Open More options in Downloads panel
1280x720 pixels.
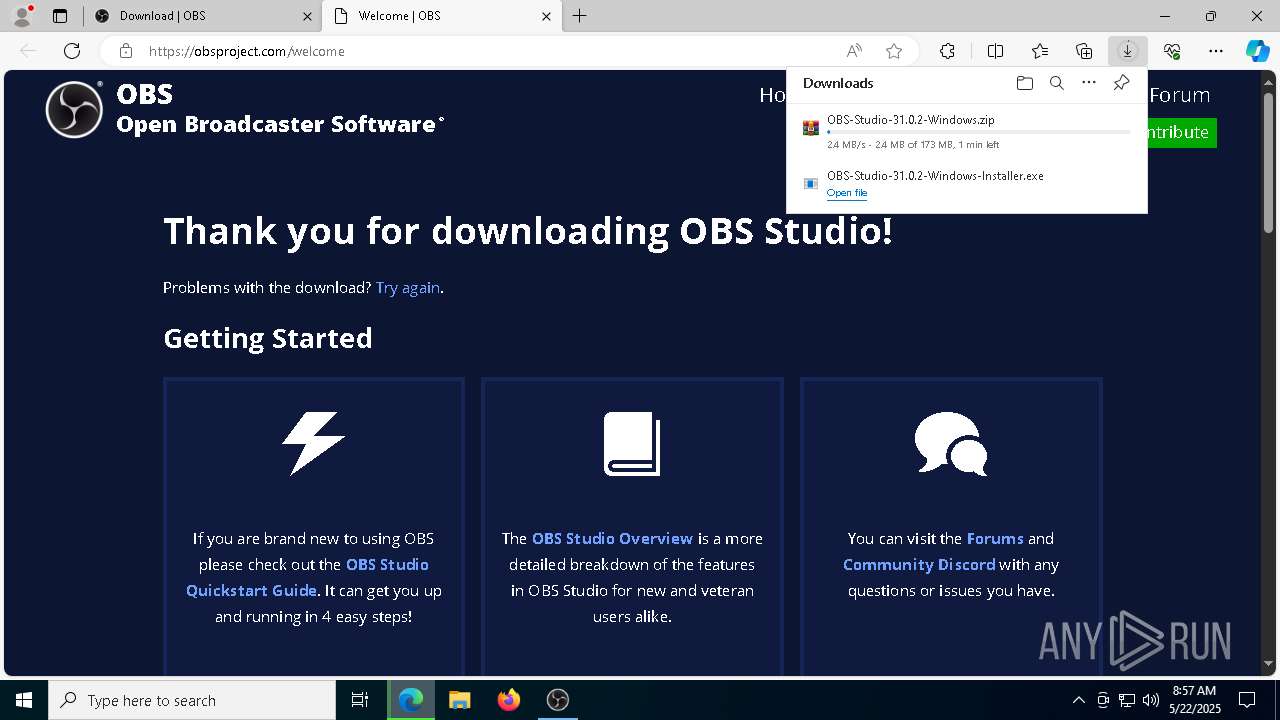[x=1089, y=83]
